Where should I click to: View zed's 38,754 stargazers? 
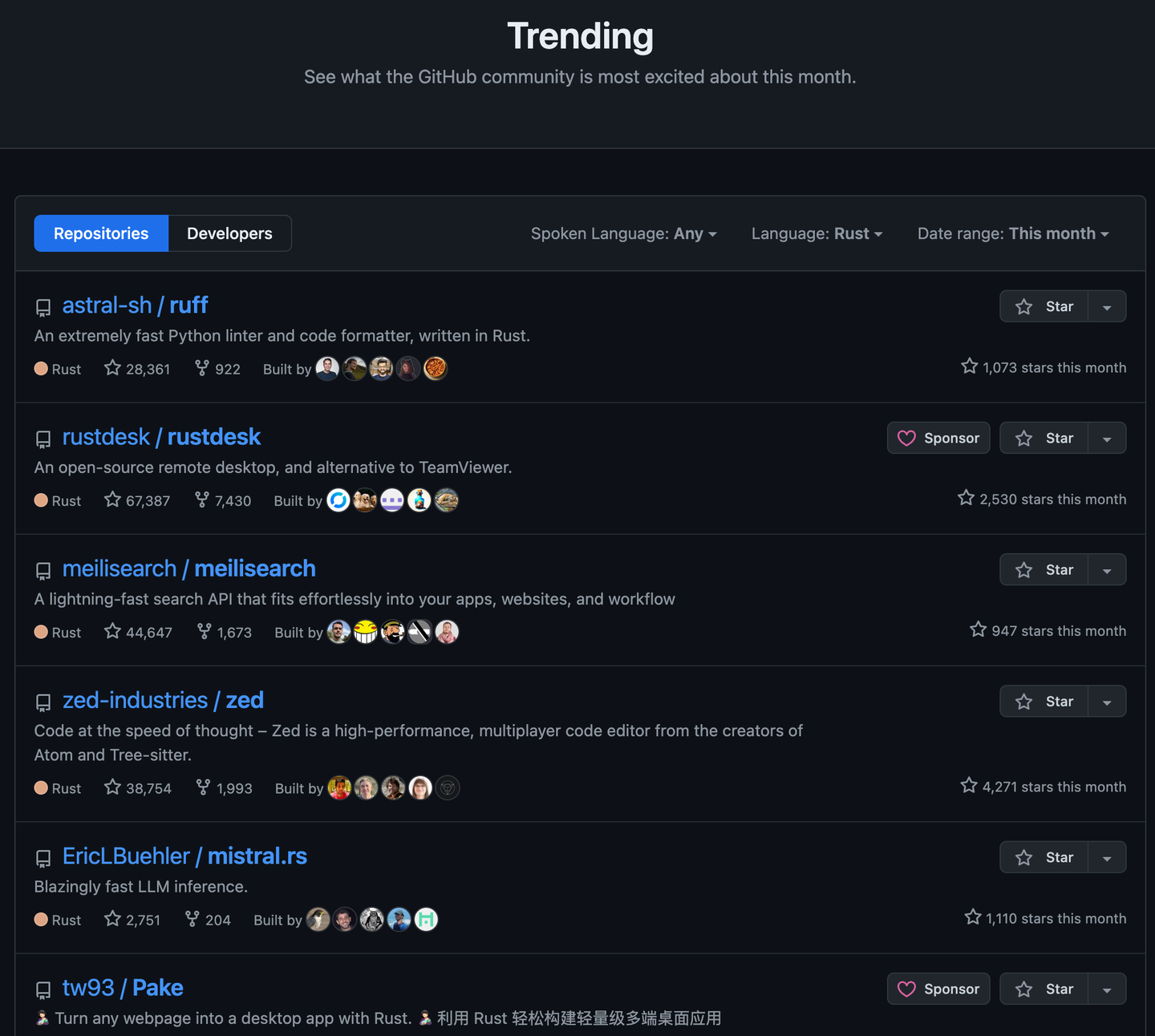(138, 787)
